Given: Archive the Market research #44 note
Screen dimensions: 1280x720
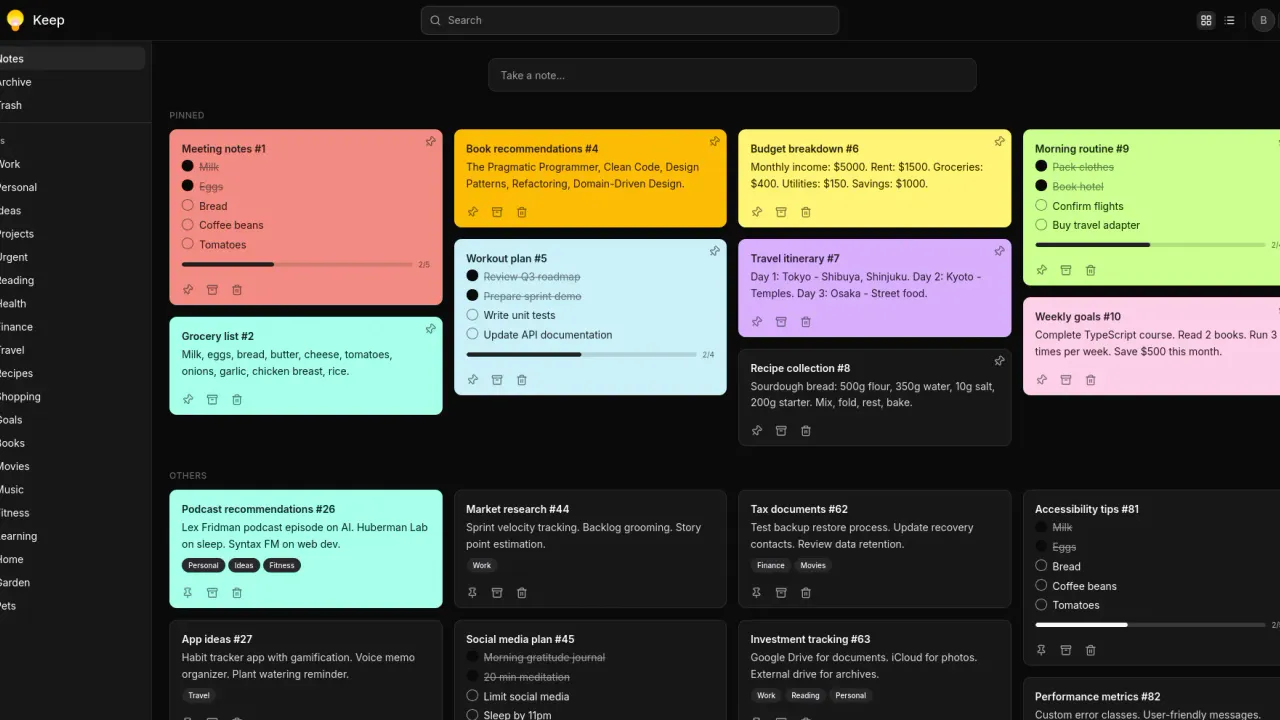Looking at the screenshot, I should pyautogui.click(x=497, y=593).
